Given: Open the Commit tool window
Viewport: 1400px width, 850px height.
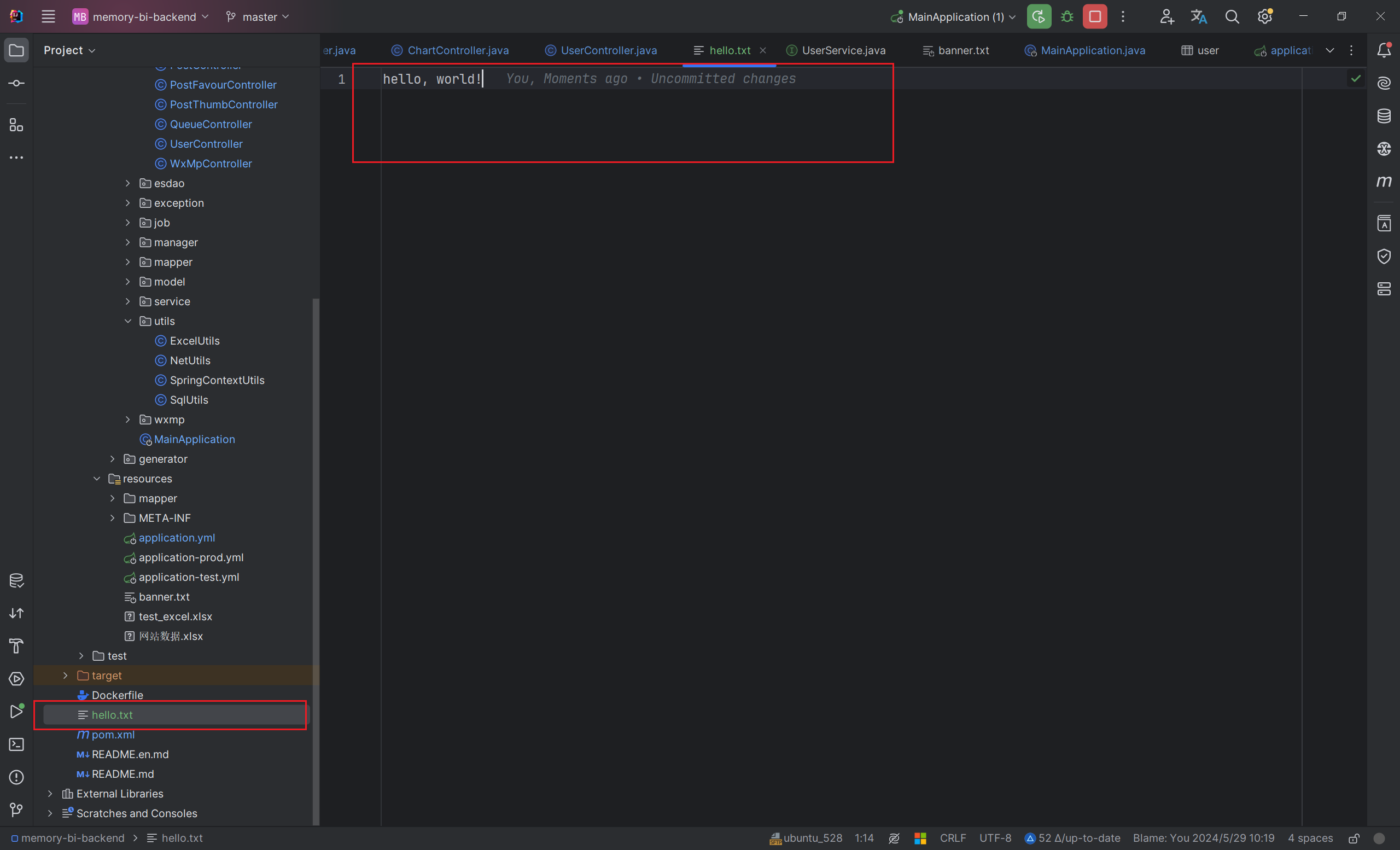Looking at the screenshot, I should tap(16, 84).
